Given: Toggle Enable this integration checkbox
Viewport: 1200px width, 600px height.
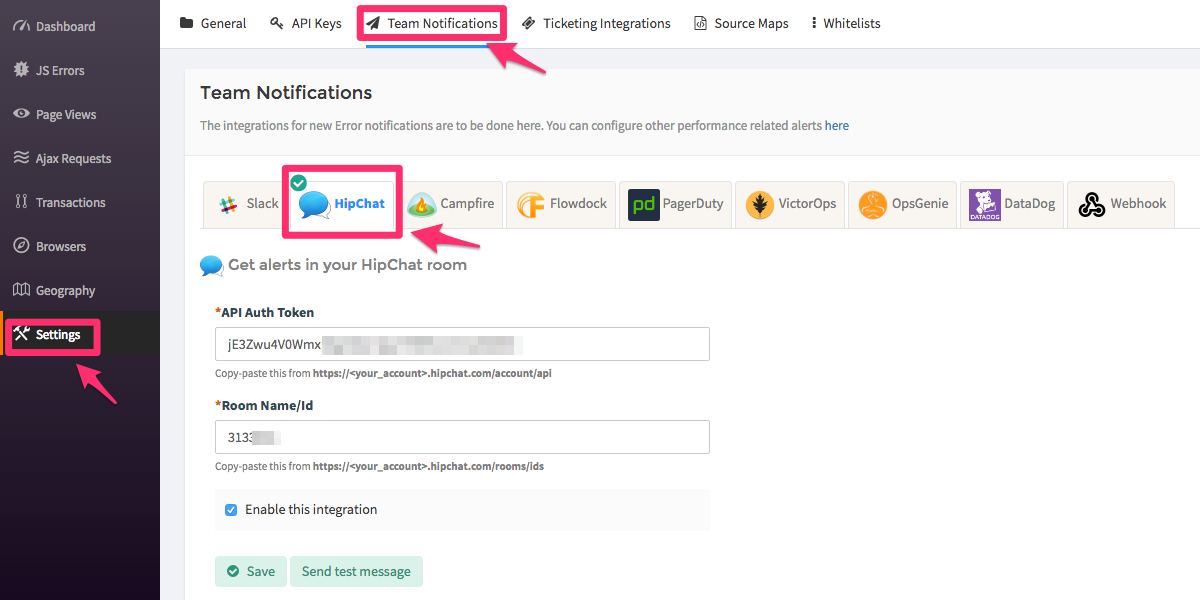Looking at the screenshot, I should [x=231, y=510].
